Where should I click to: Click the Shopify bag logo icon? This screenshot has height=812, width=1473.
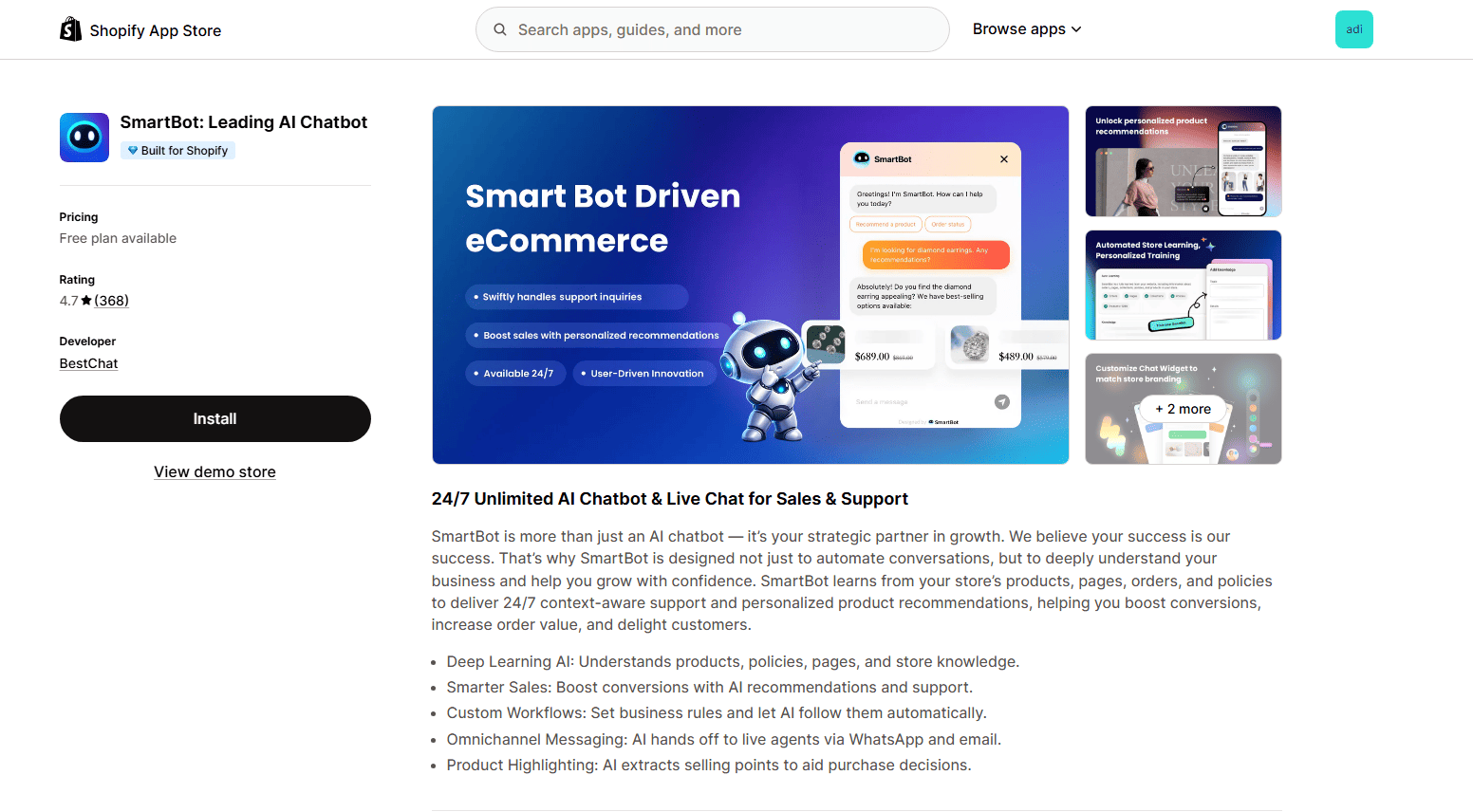[70, 29]
